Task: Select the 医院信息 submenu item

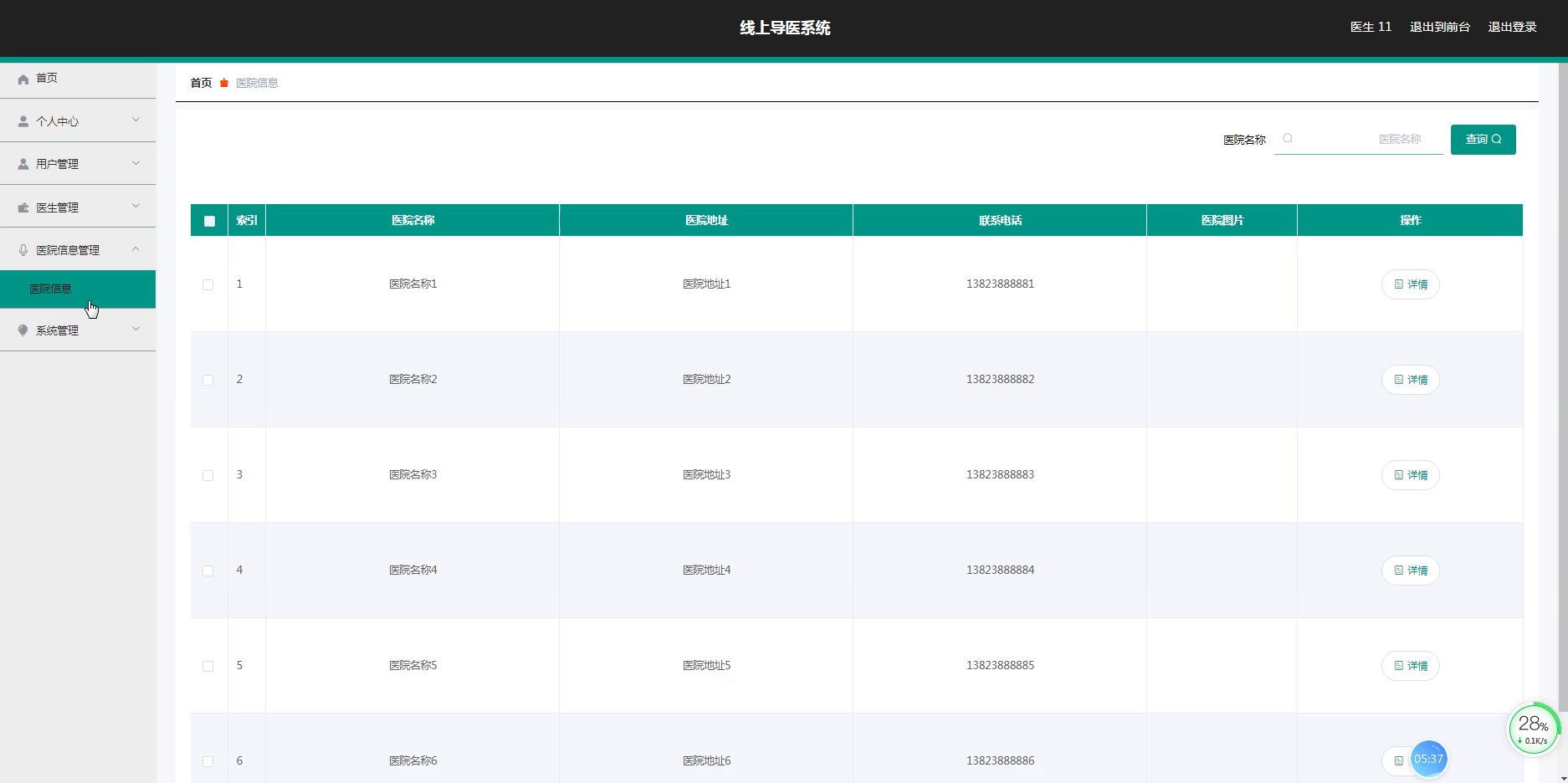Action: 78,289
